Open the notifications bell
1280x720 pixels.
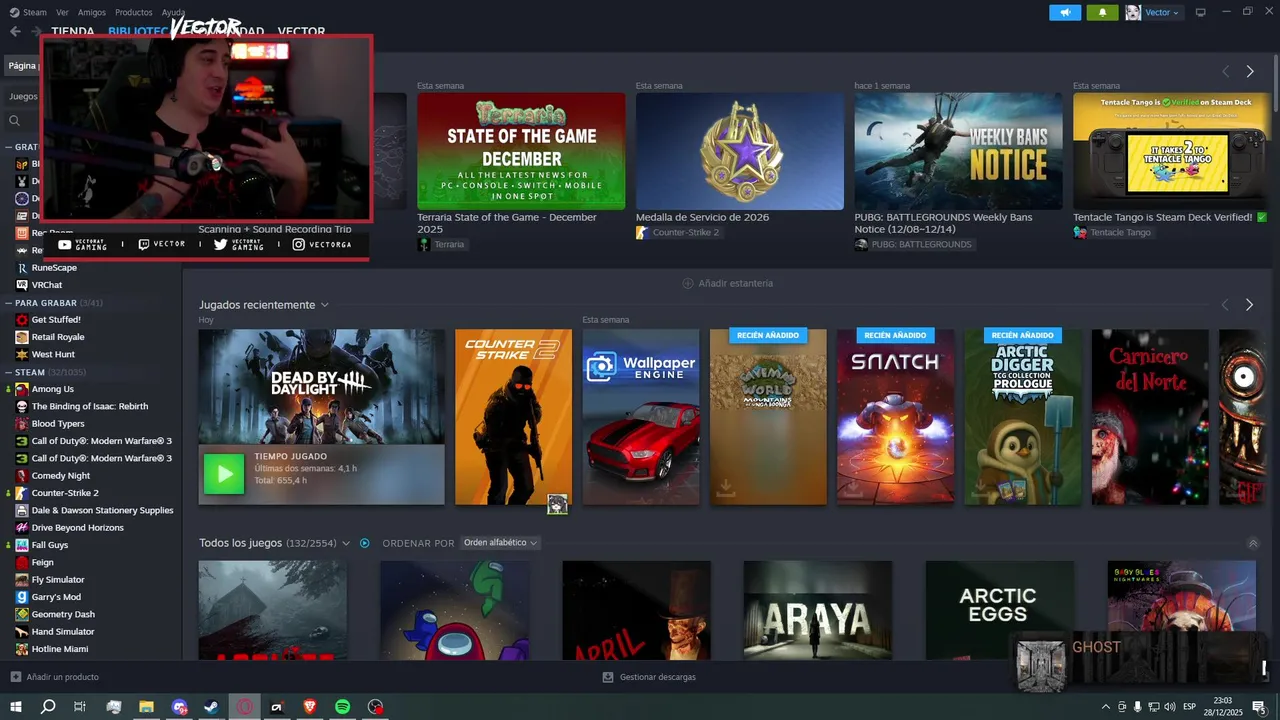(1103, 13)
